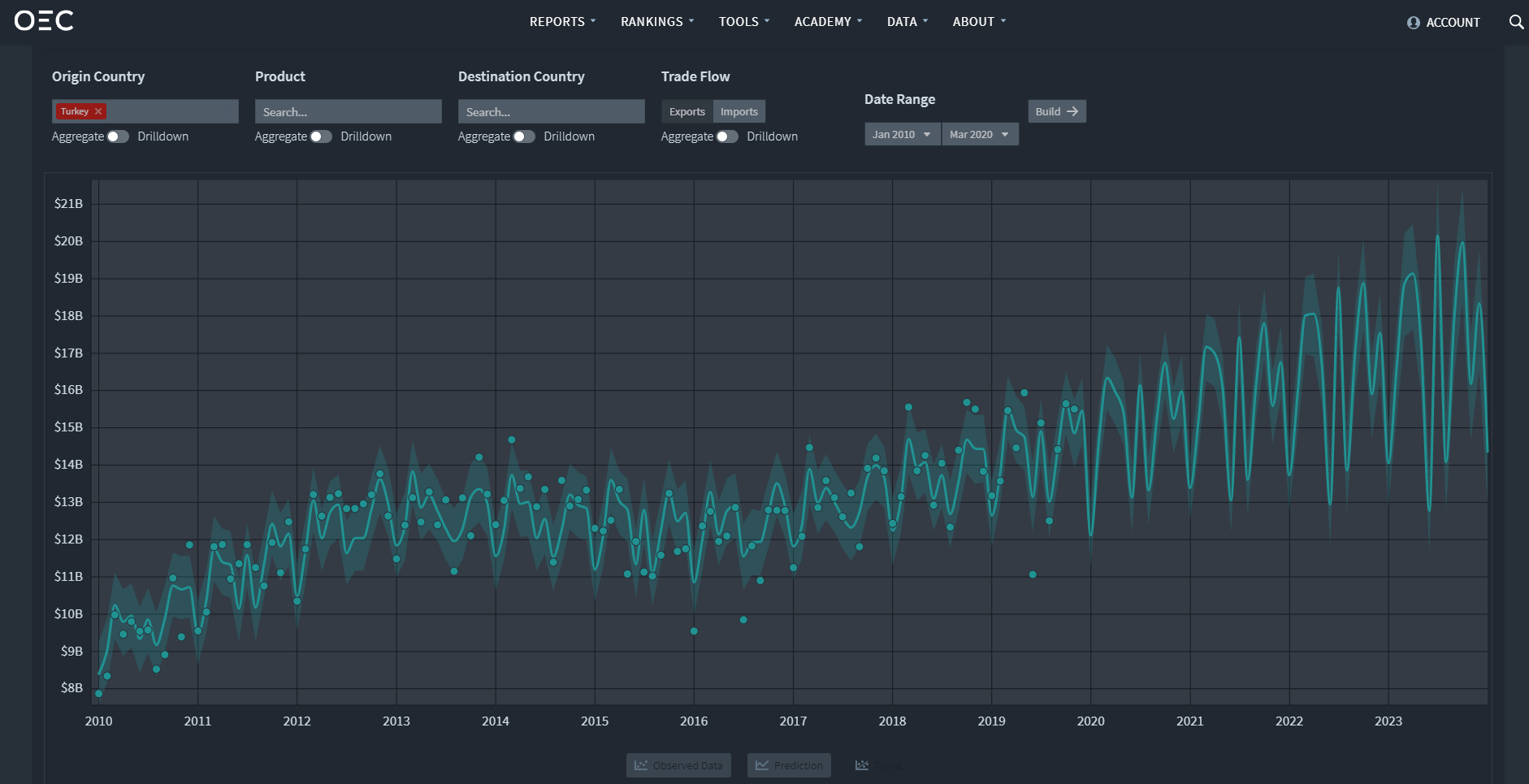Image resolution: width=1529 pixels, height=784 pixels.
Task: Open the RANKINGS menu
Action: click(657, 22)
